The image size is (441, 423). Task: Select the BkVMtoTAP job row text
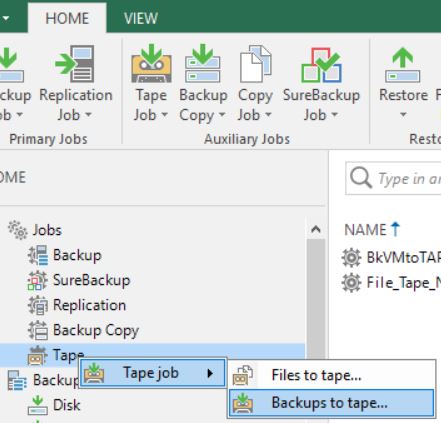[x=404, y=257]
